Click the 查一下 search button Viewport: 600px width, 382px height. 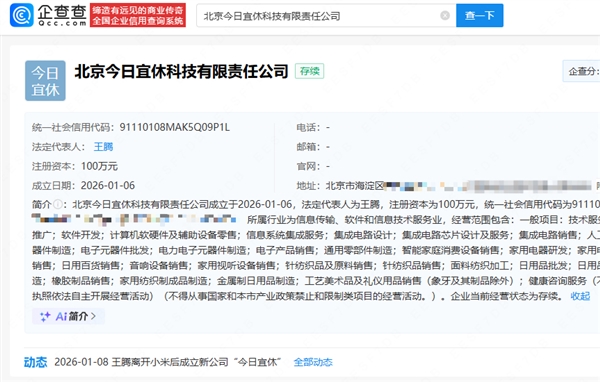tap(479, 15)
